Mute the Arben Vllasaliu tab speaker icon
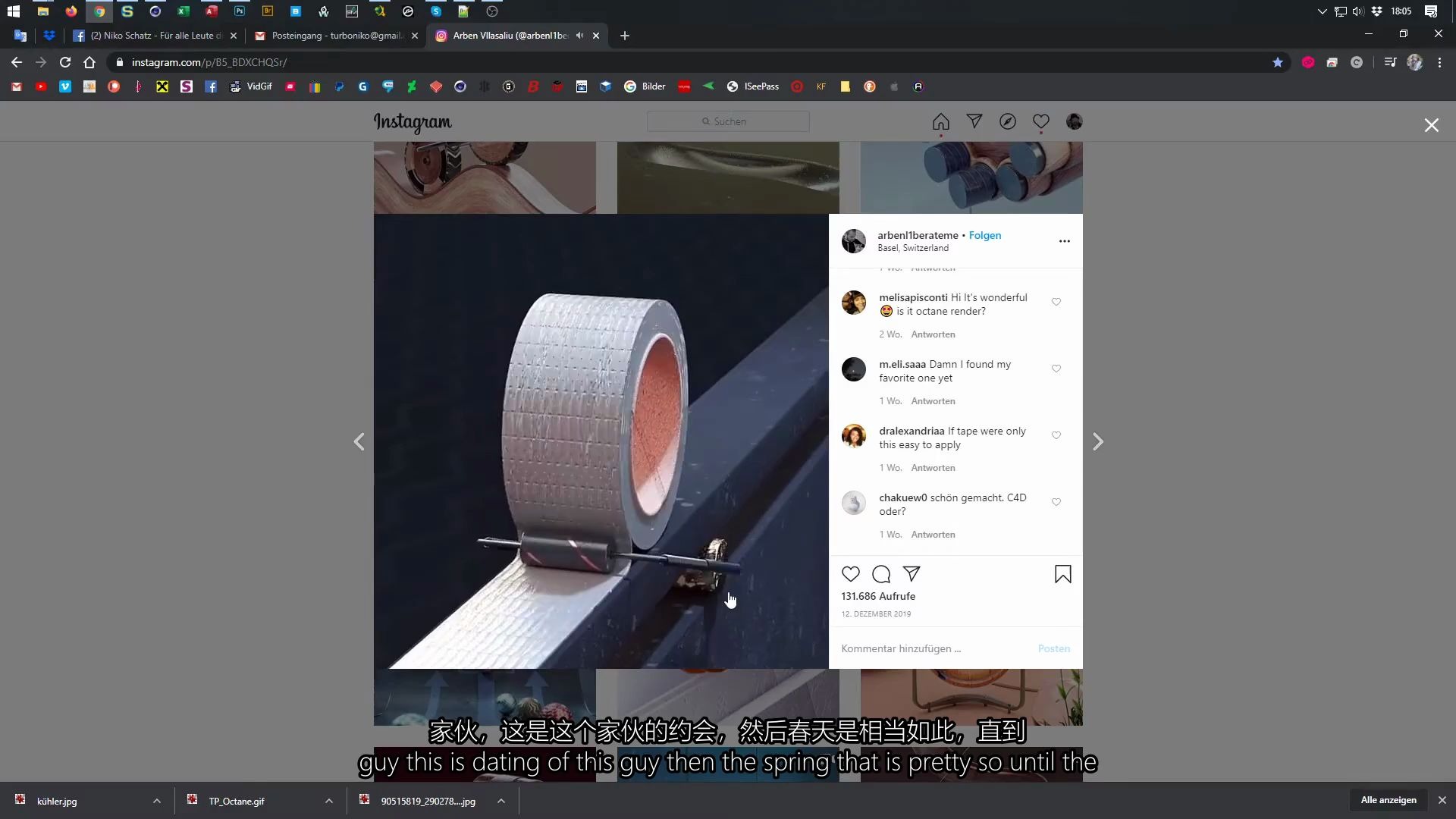The width and height of the screenshot is (1456, 819). click(x=581, y=35)
